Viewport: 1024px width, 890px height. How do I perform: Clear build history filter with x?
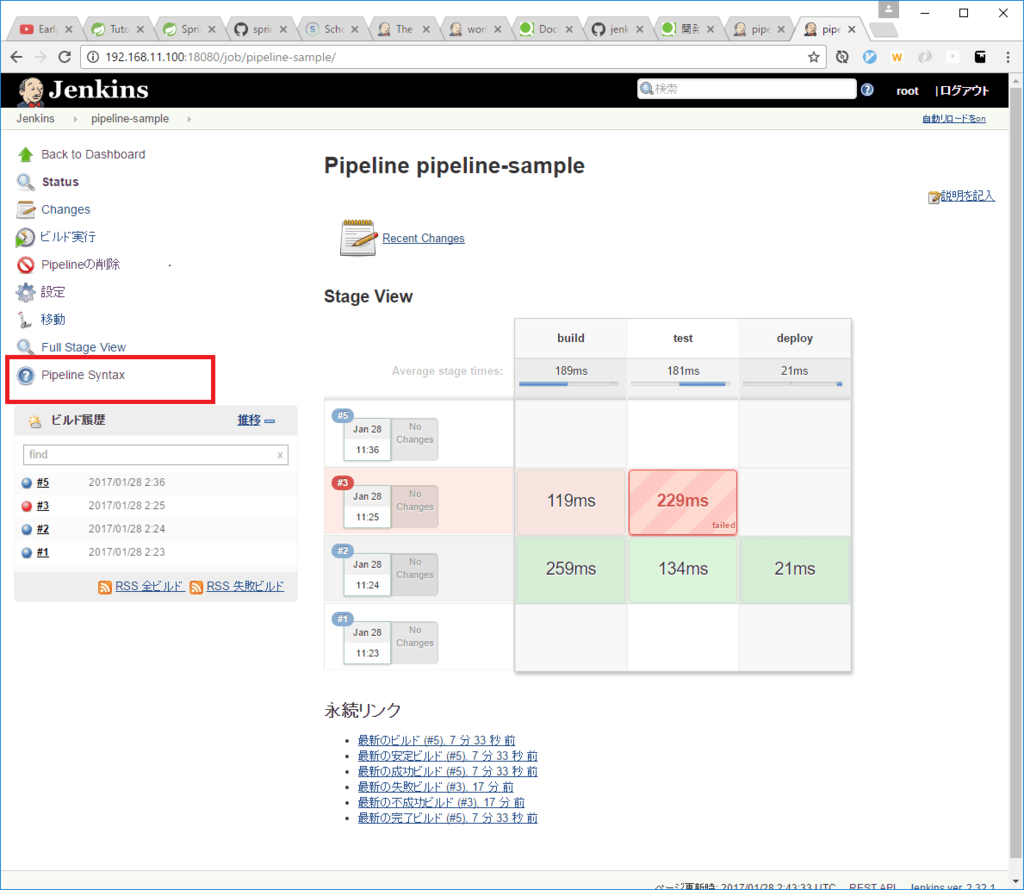(x=280, y=455)
